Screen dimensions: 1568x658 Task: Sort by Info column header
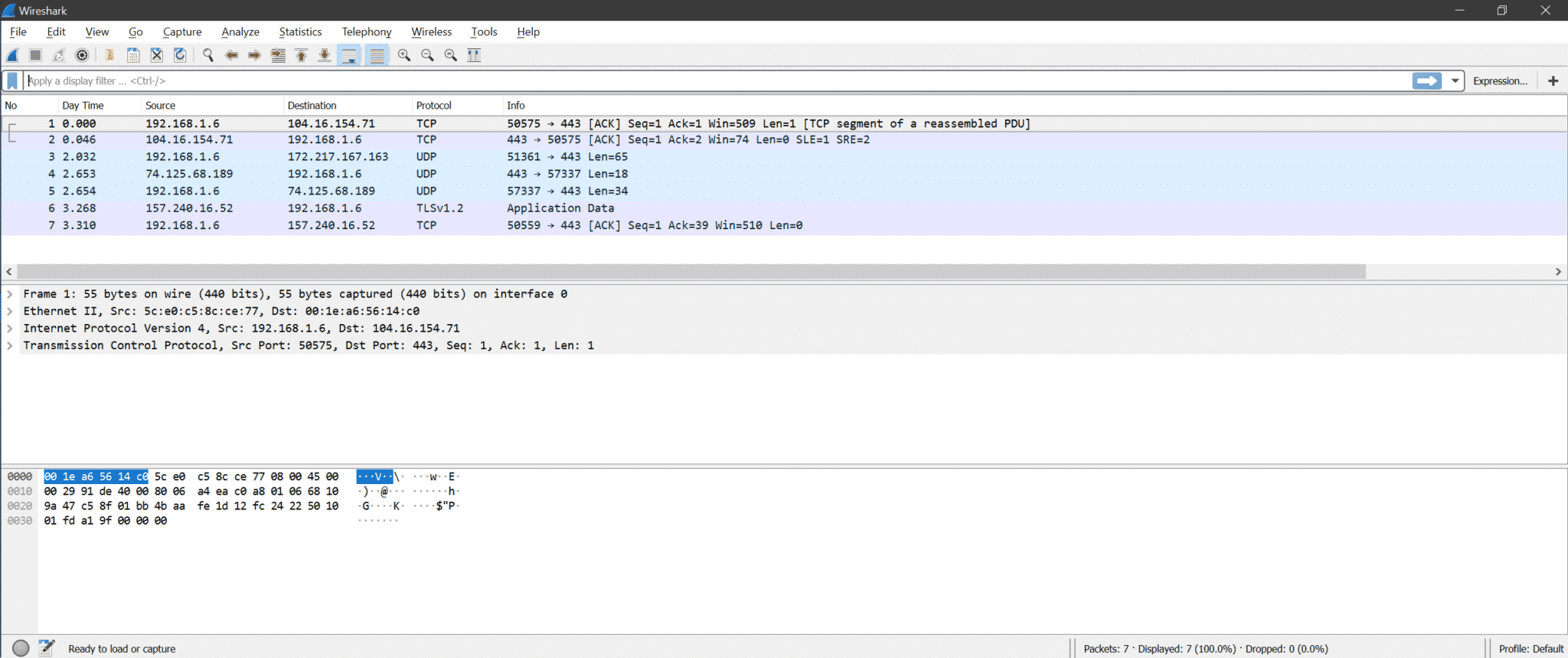(1034, 106)
